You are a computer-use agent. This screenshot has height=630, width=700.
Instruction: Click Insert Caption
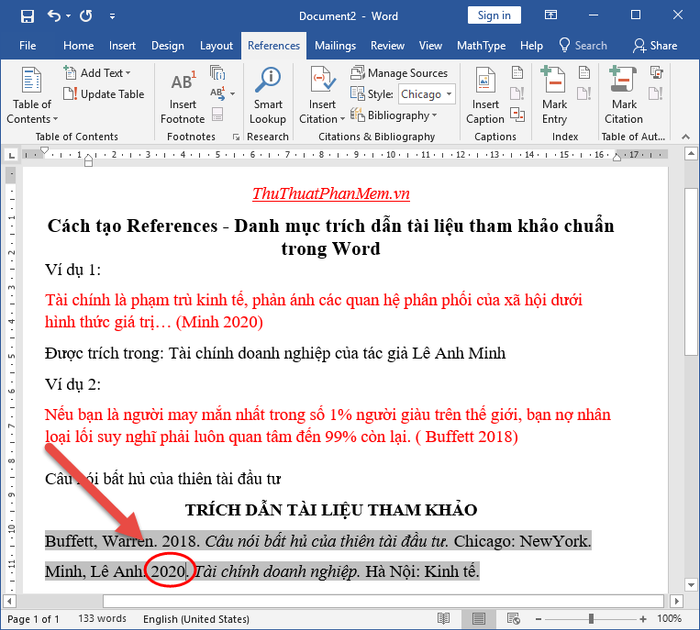485,95
